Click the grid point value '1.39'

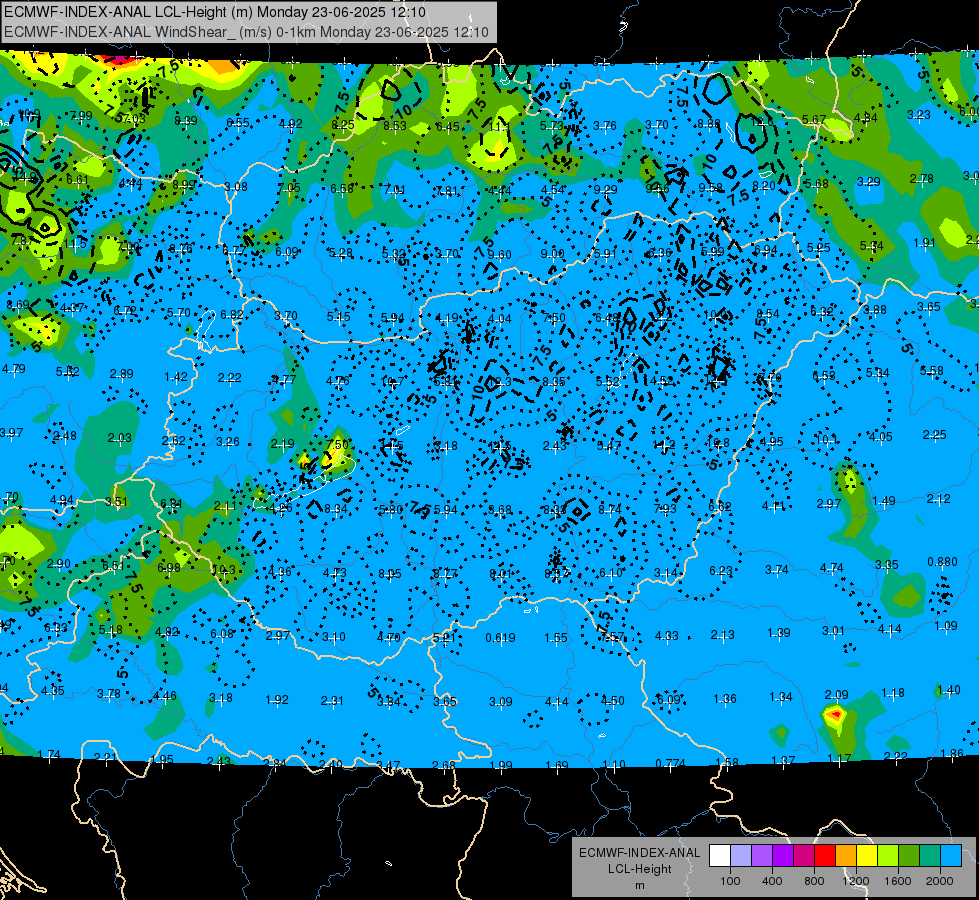pyautogui.click(x=779, y=633)
